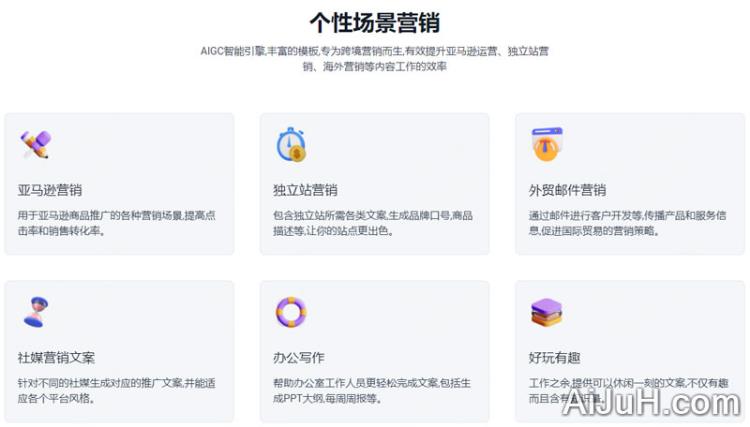Image resolution: width=750 pixels, height=427 pixels.
Task: Click the browser gauge icon above 外贸邮件营销
Action: tap(547, 144)
